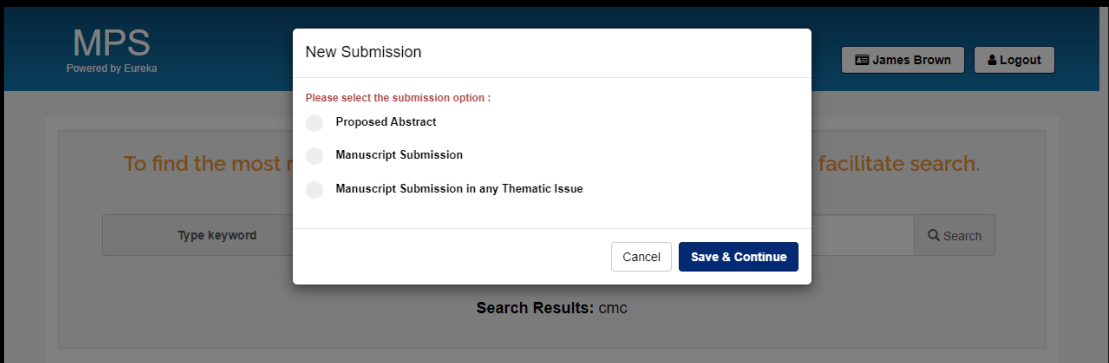Choose the Manuscript Submission radio button
Image resolution: width=1109 pixels, height=363 pixels.
[315, 156]
